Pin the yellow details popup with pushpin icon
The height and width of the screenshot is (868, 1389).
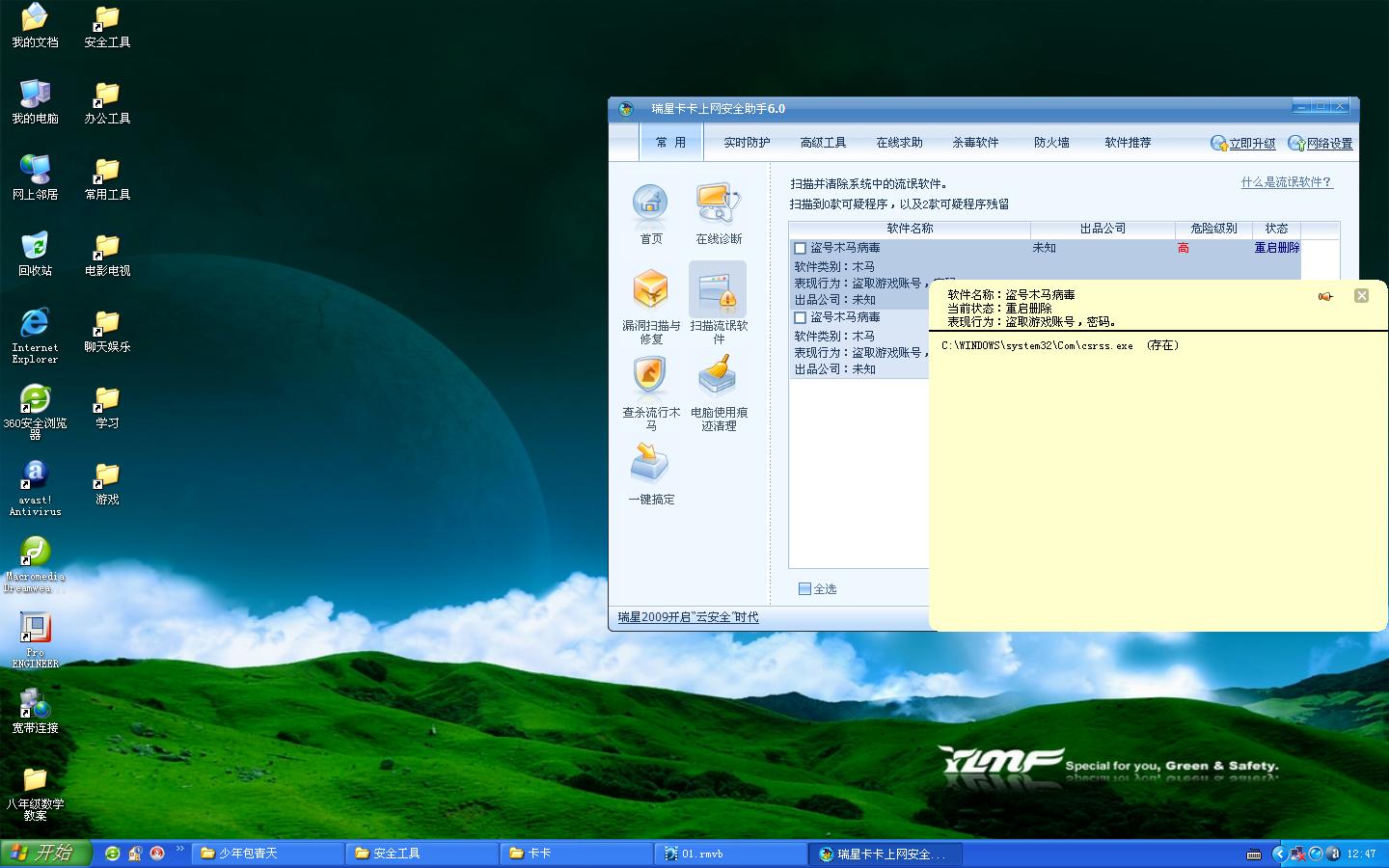1325,296
